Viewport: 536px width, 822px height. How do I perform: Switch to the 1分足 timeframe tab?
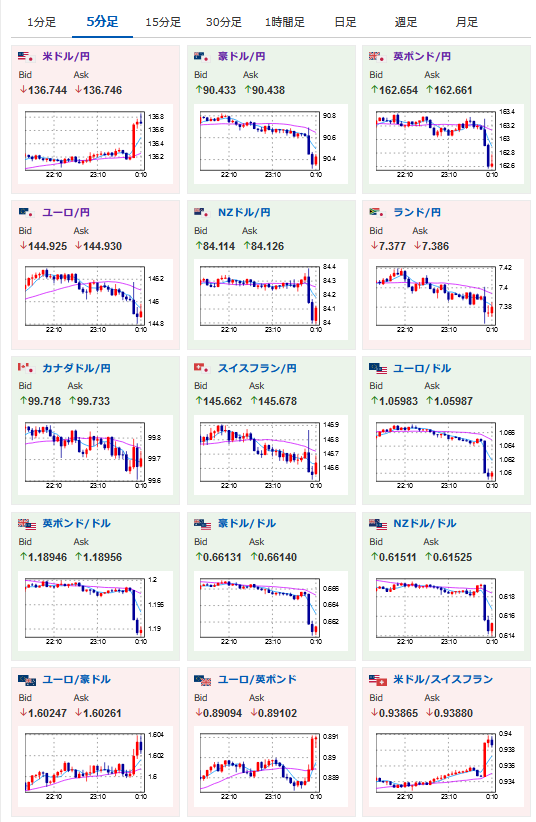41,22
